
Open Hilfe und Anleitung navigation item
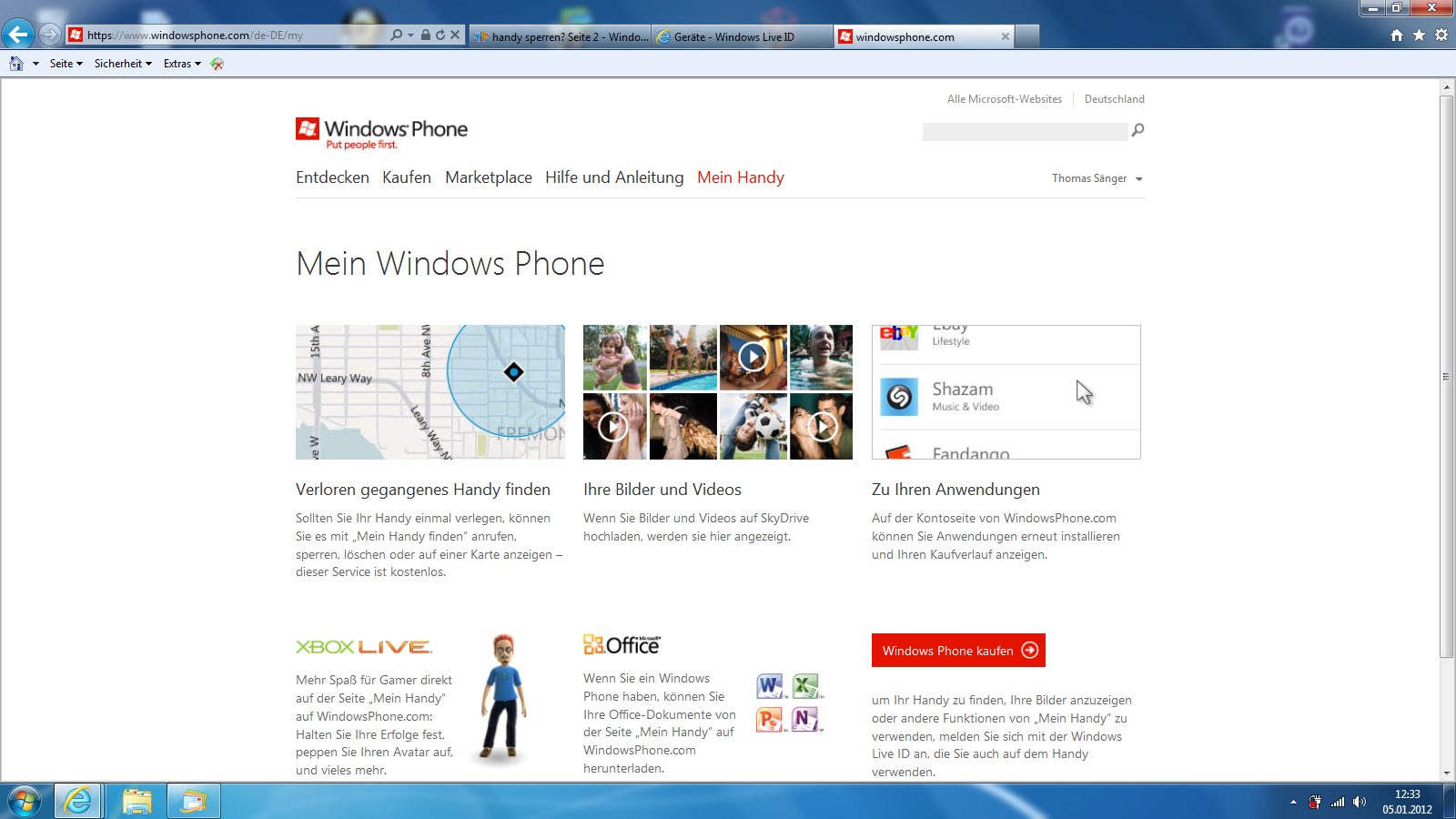click(x=614, y=177)
